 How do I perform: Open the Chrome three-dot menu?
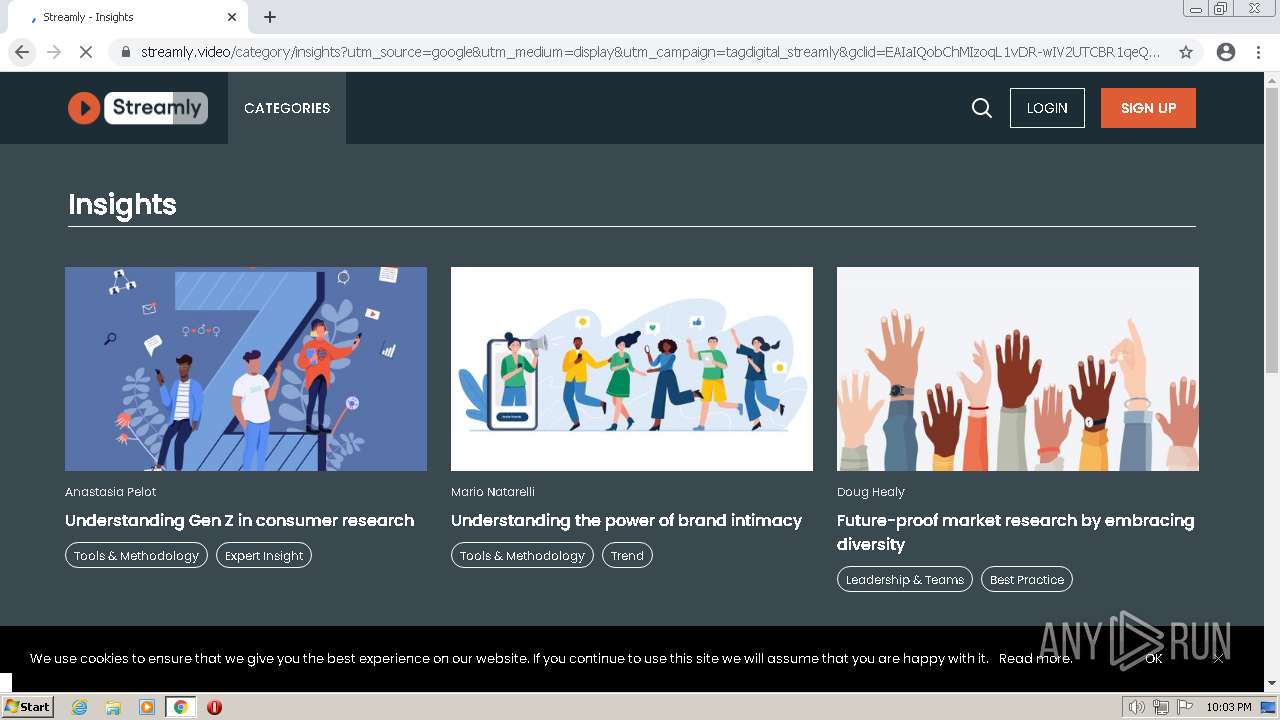pyautogui.click(x=1258, y=52)
